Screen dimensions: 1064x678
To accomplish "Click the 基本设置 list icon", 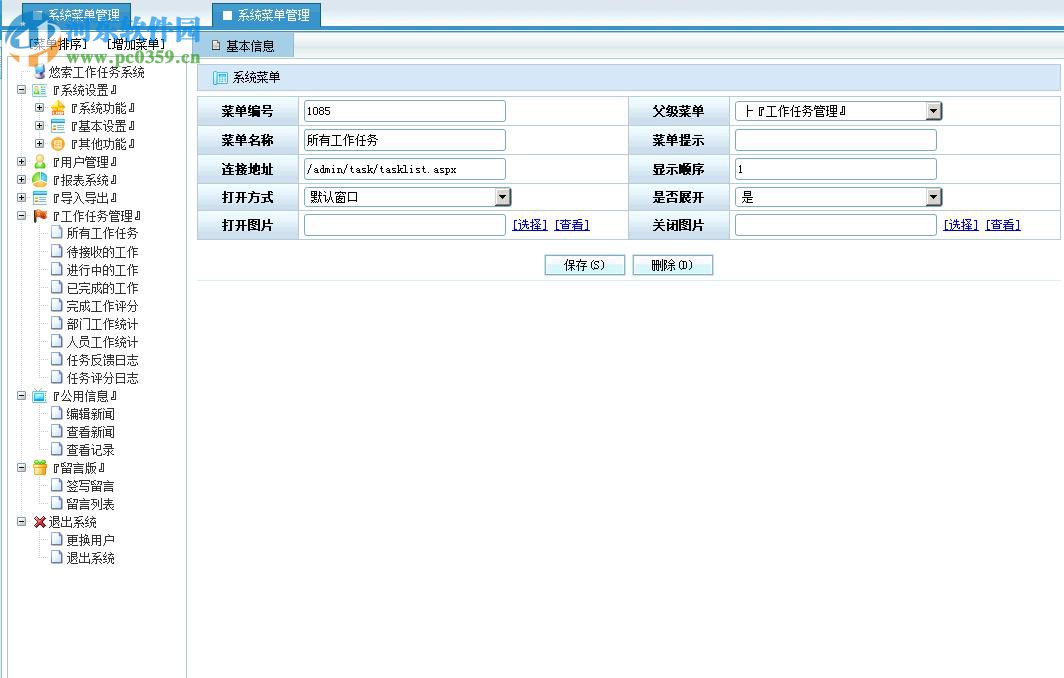I will (56, 125).
